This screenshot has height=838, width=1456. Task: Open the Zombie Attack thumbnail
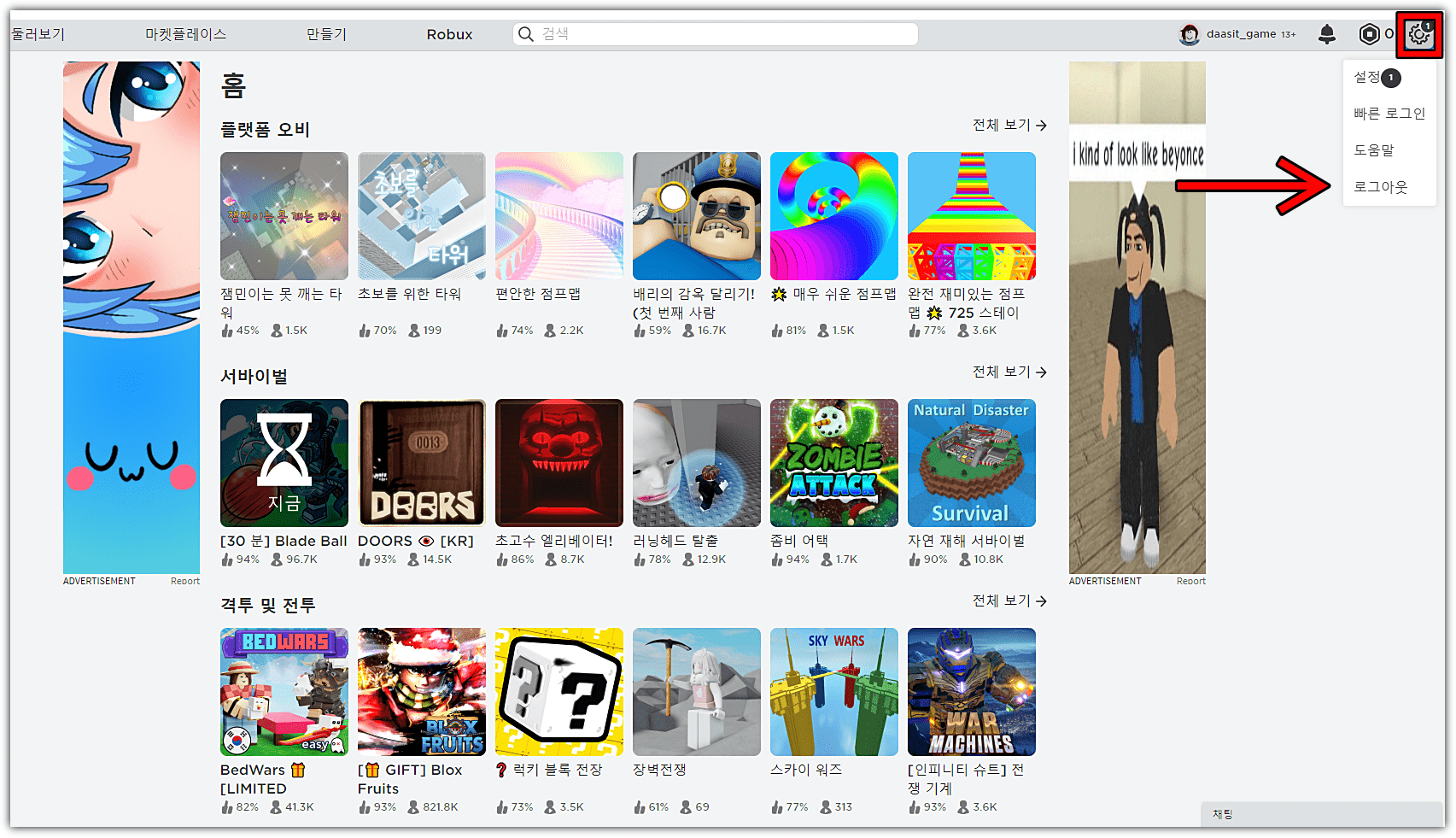tap(834, 463)
